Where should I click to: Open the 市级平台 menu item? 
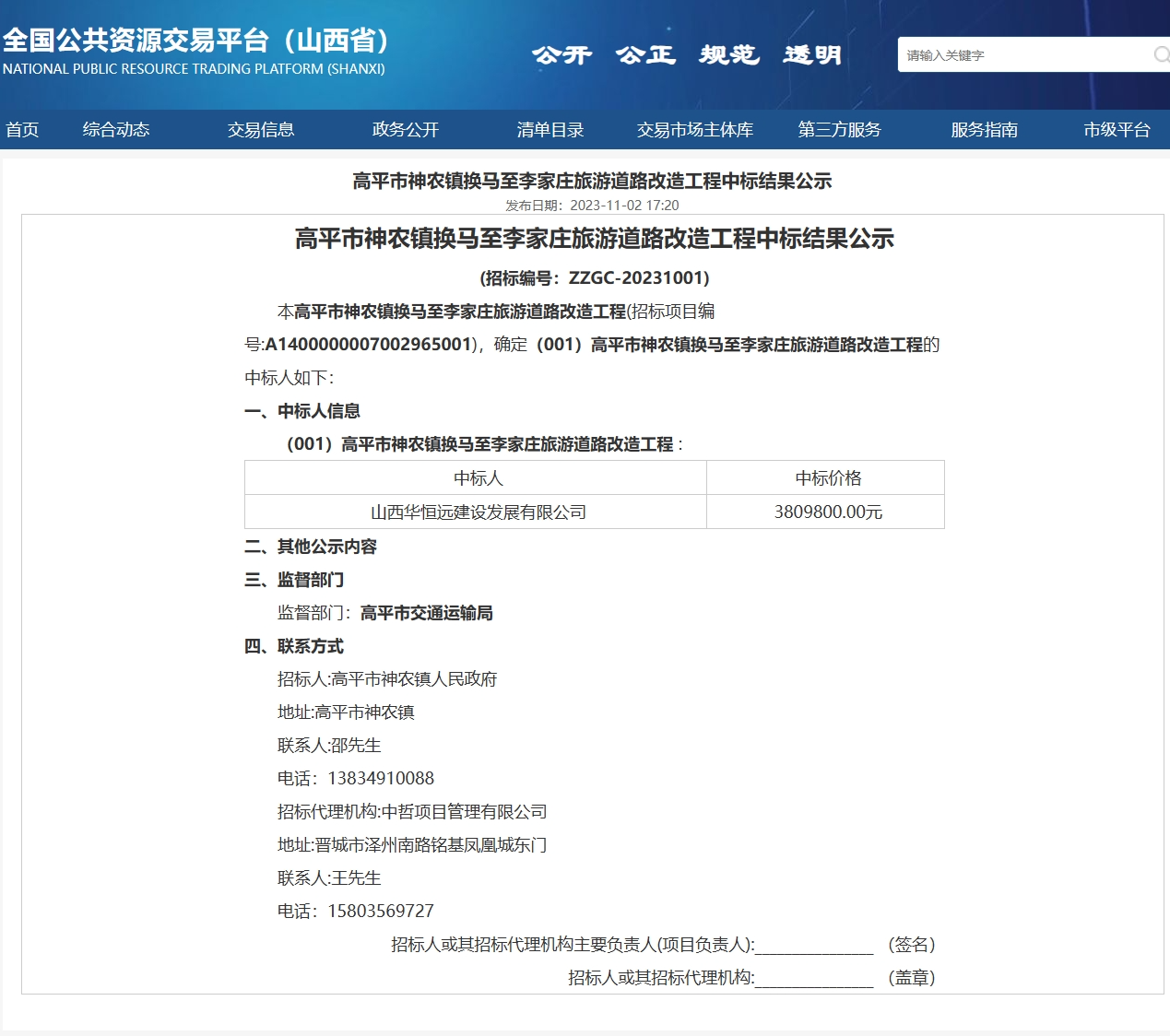click(x=1117, y=130)
